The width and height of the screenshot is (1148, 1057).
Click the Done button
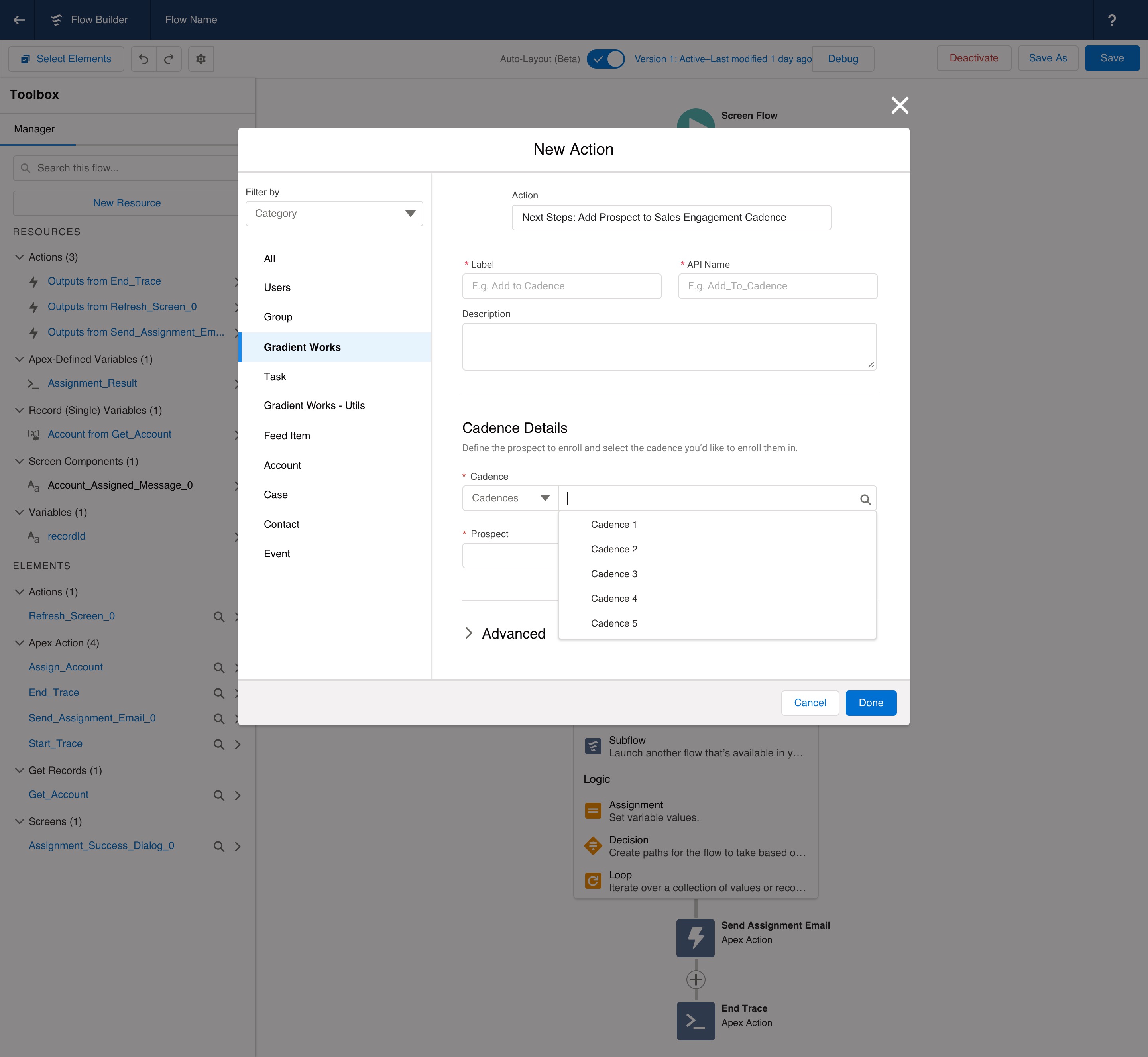point(870,703)
